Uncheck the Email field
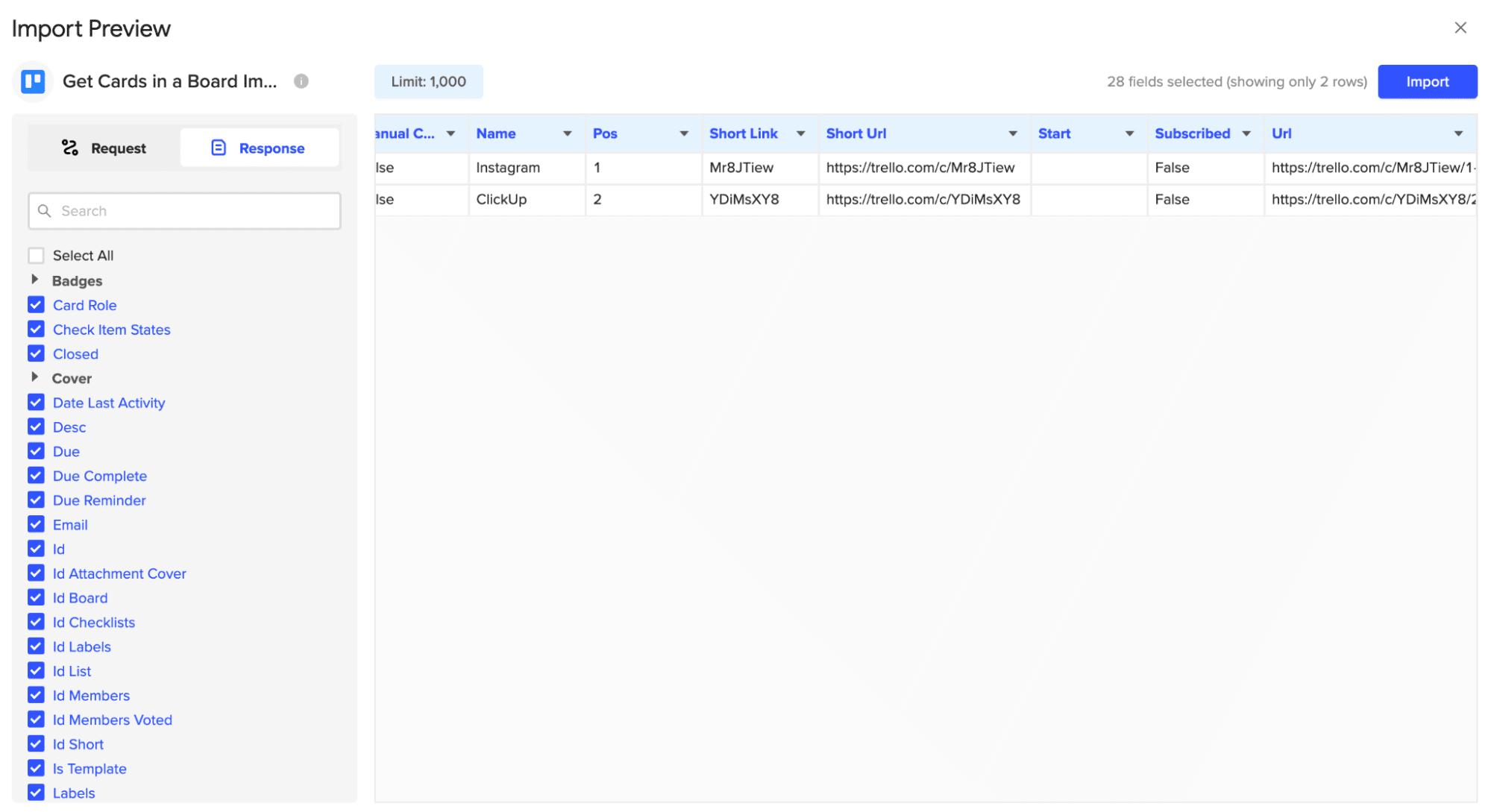The width and height of the screenshot is (1491, 812). point(36,525)
